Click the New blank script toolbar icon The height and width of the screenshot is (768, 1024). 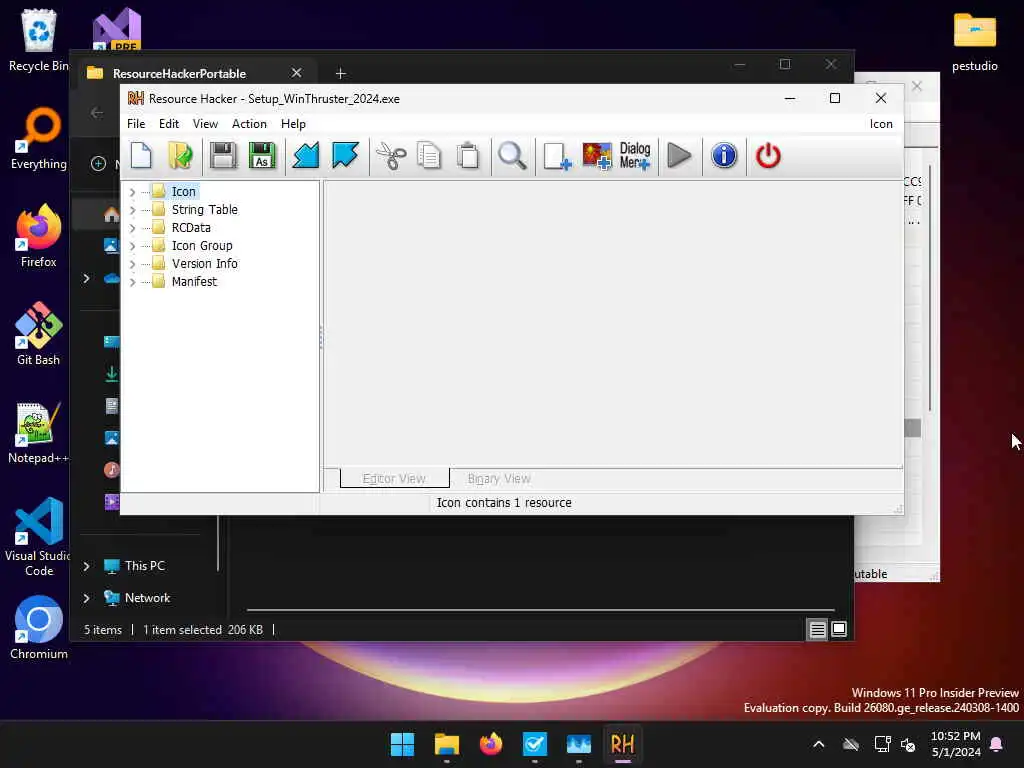(x=141, y=156)
